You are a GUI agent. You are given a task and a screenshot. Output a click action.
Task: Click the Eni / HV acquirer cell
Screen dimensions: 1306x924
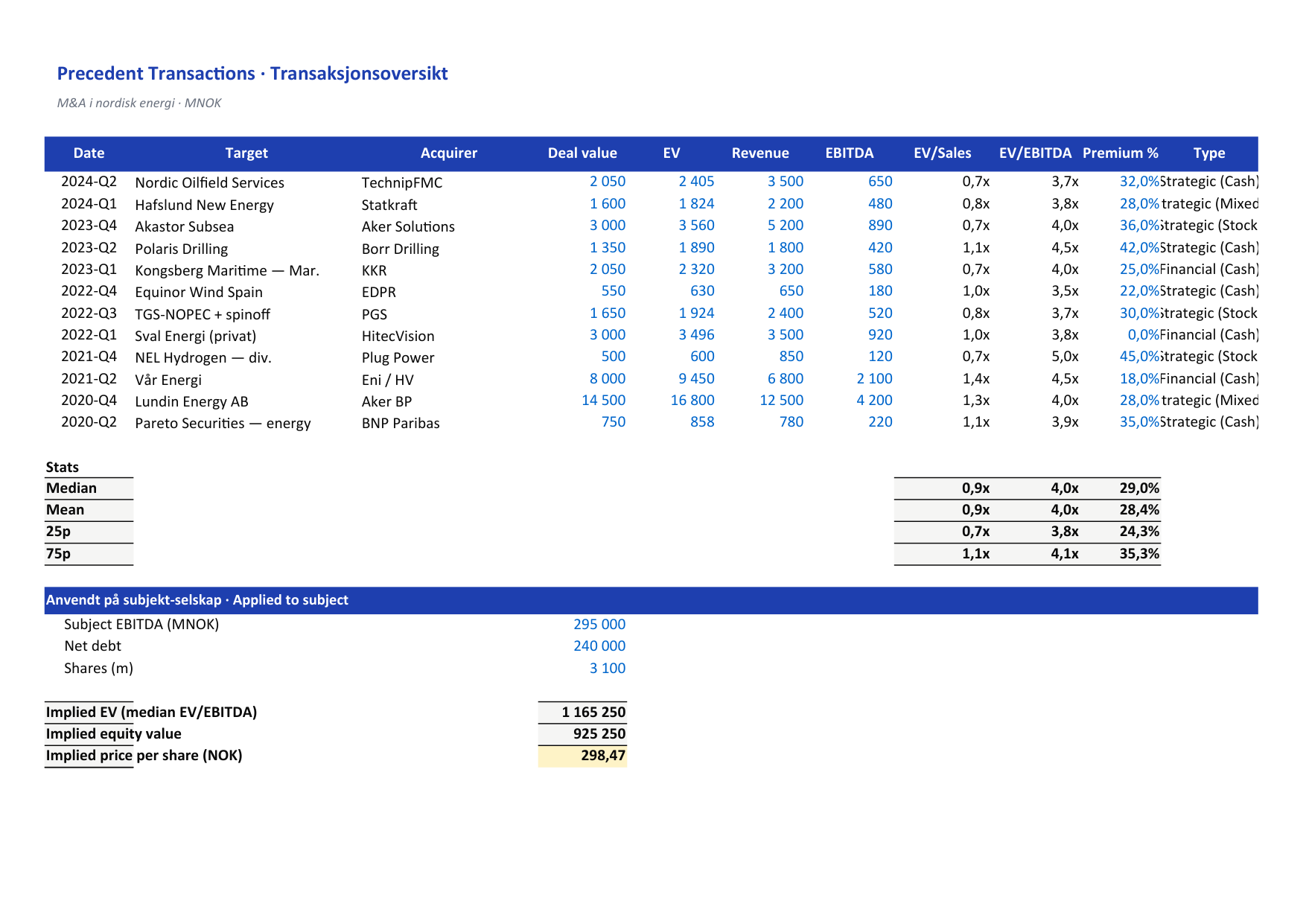point(387,380)
